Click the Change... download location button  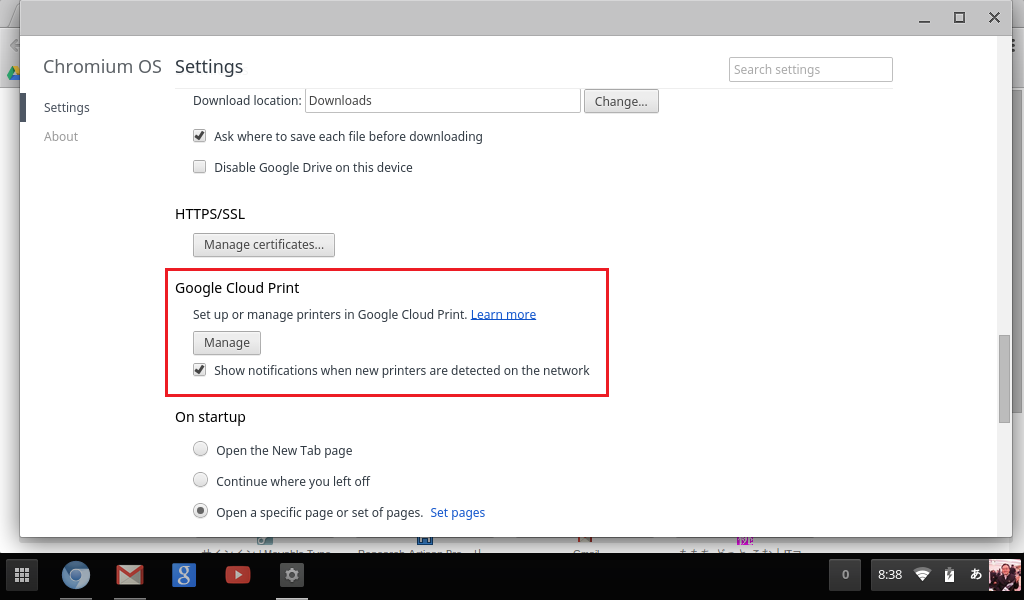click(621, 101)
